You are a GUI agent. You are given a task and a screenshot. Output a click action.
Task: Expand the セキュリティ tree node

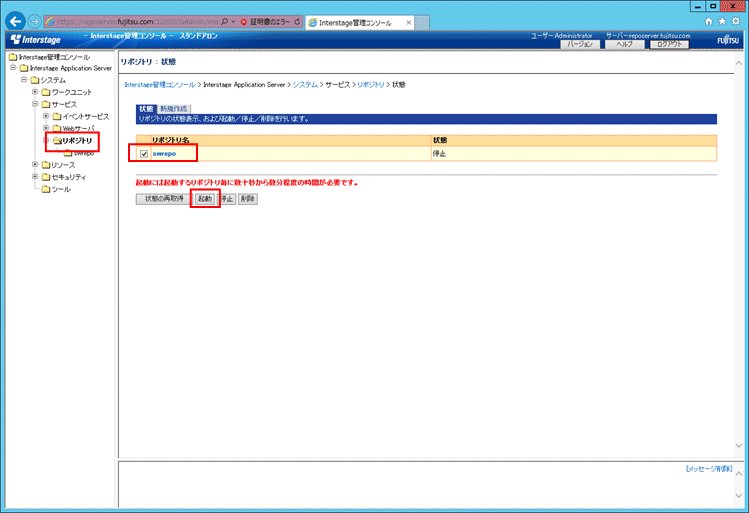pyautogui.click(x=35, y=177)
